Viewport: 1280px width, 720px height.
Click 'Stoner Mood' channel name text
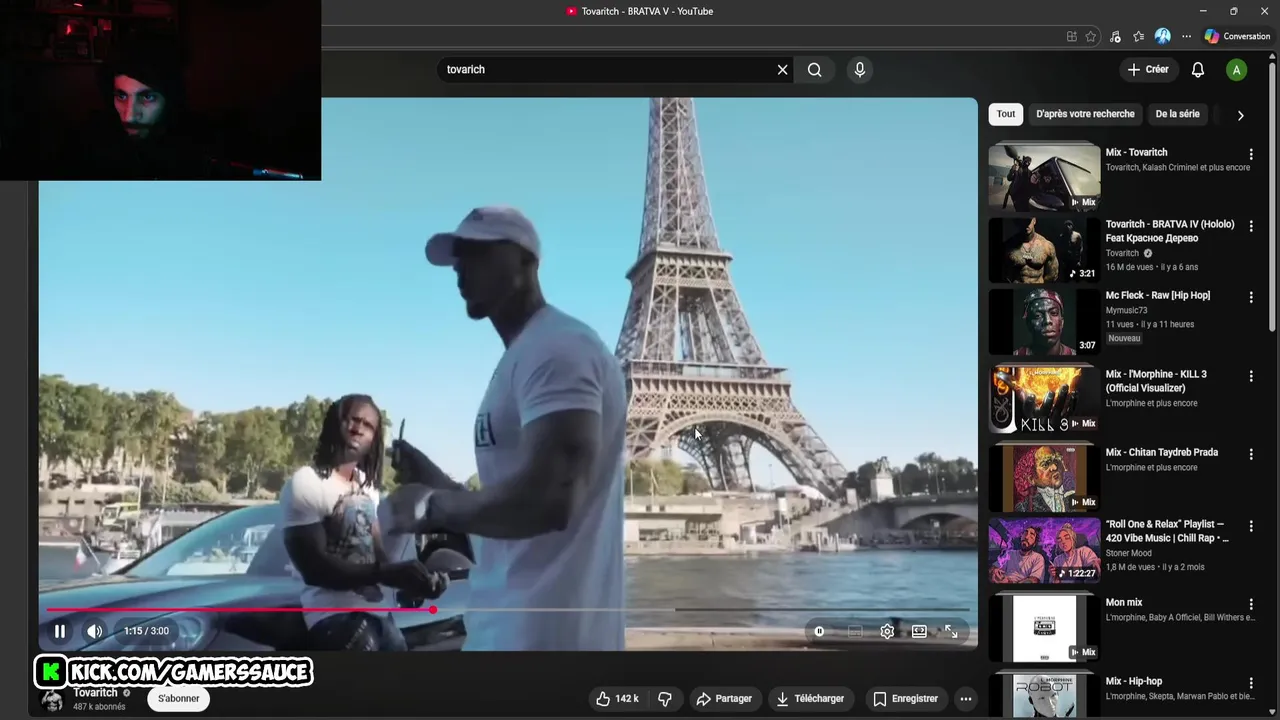pos(1129,553)
